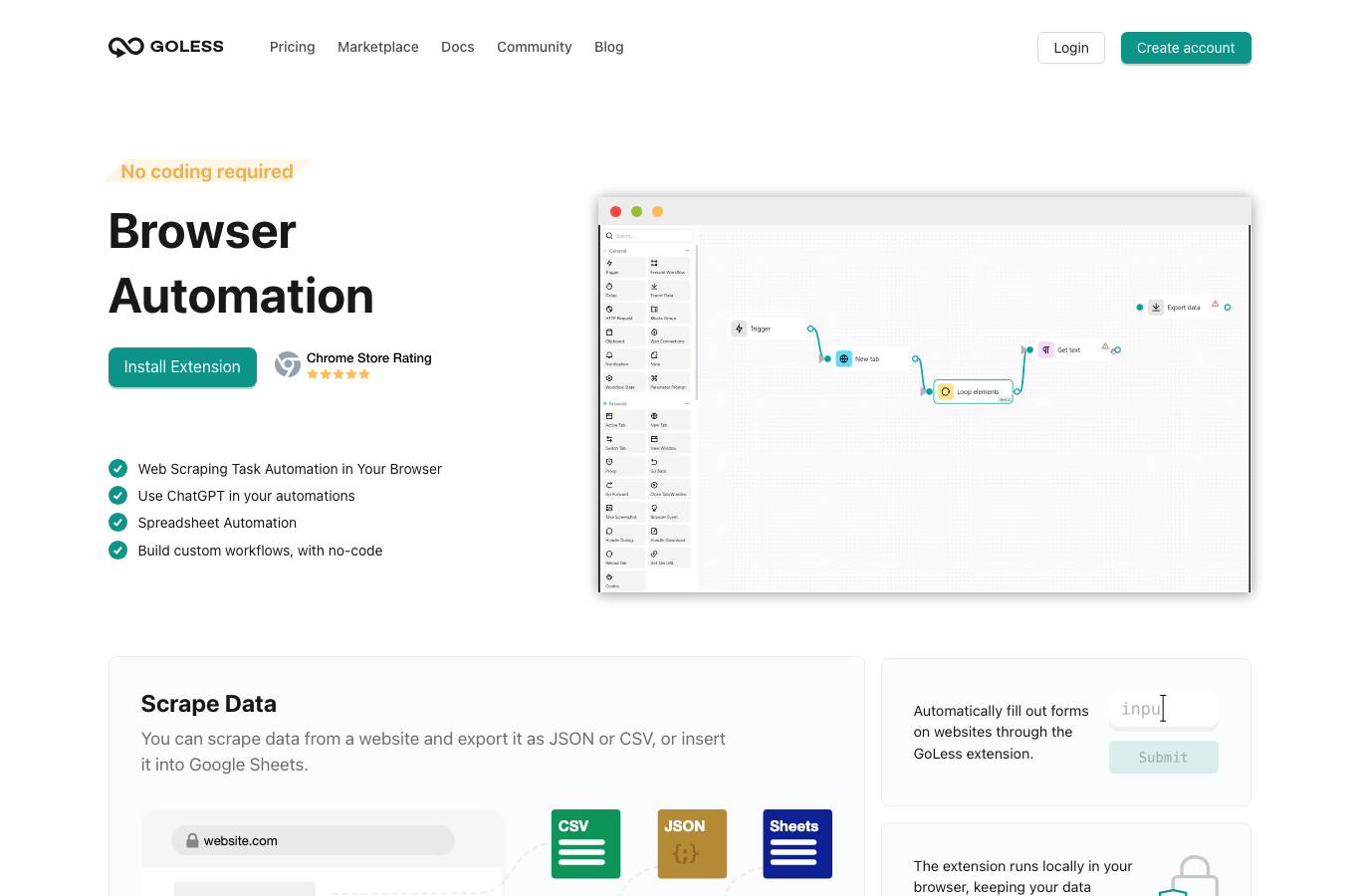Click the form demo text input showing 'inpu'
The image size is (1359, 896).
(x=1164, y=709)
